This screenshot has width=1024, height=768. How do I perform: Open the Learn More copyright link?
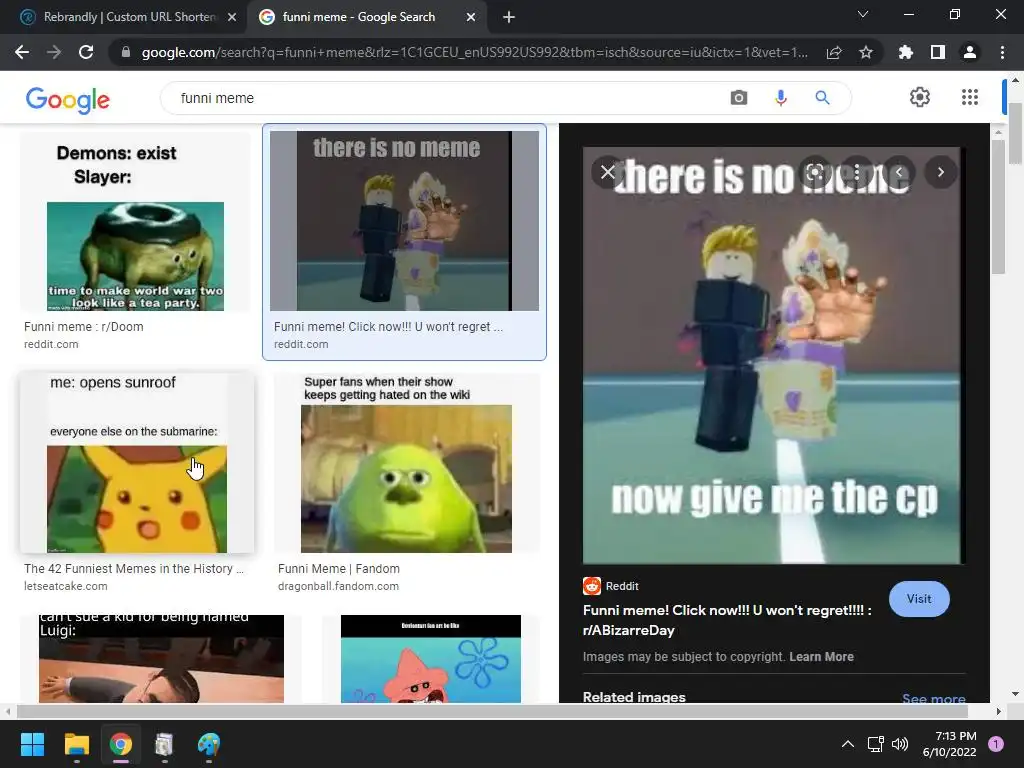coord(822,656)
